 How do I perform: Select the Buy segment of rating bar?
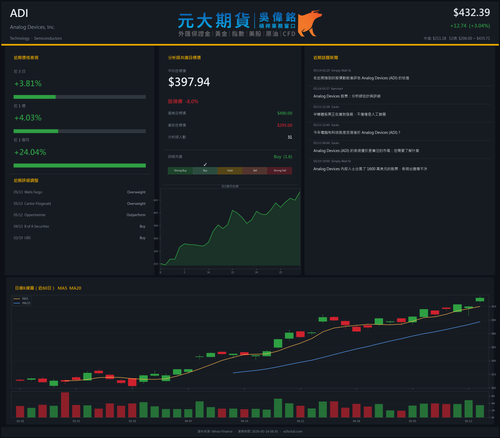point(205,171)
